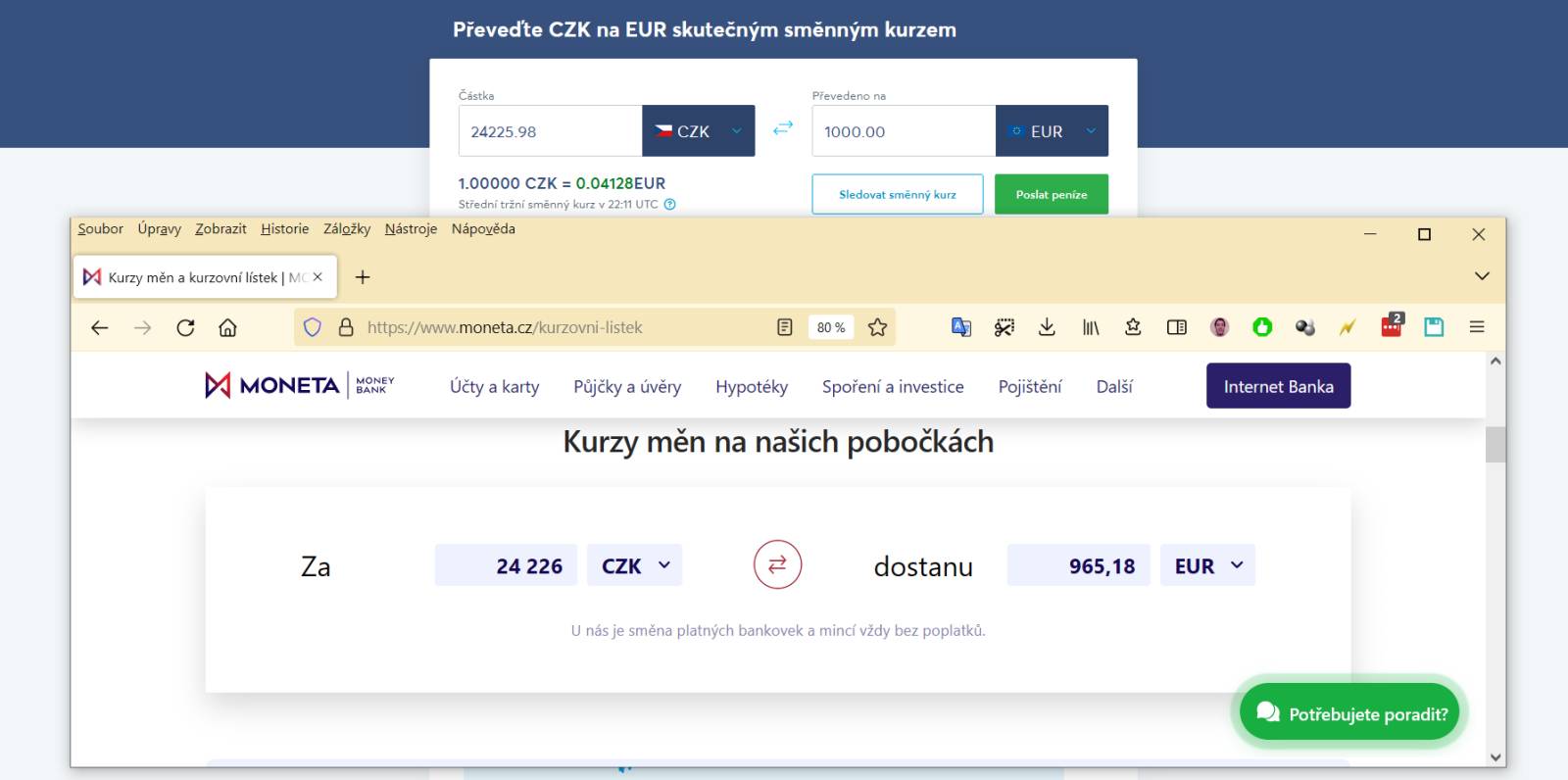This screenshot has height=780, width=1568.
Task: Reload the Moneta page
Action: [185, 327]
